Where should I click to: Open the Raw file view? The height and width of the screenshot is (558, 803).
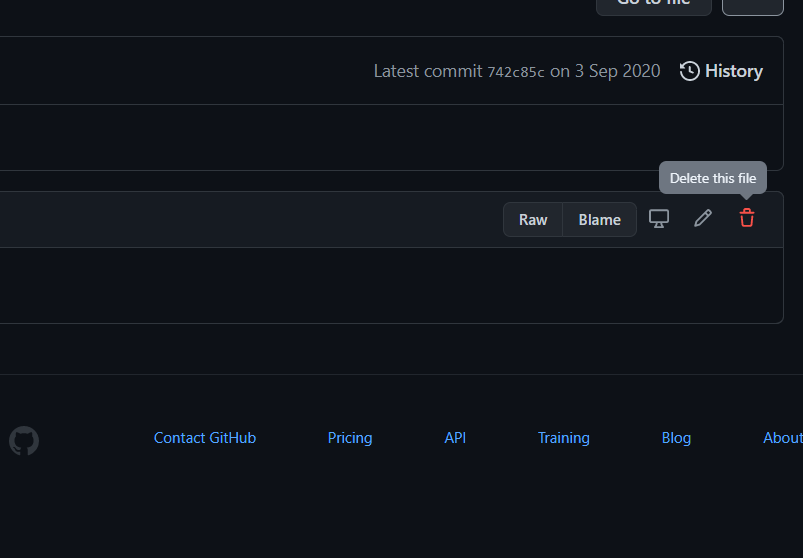(533, 220)
